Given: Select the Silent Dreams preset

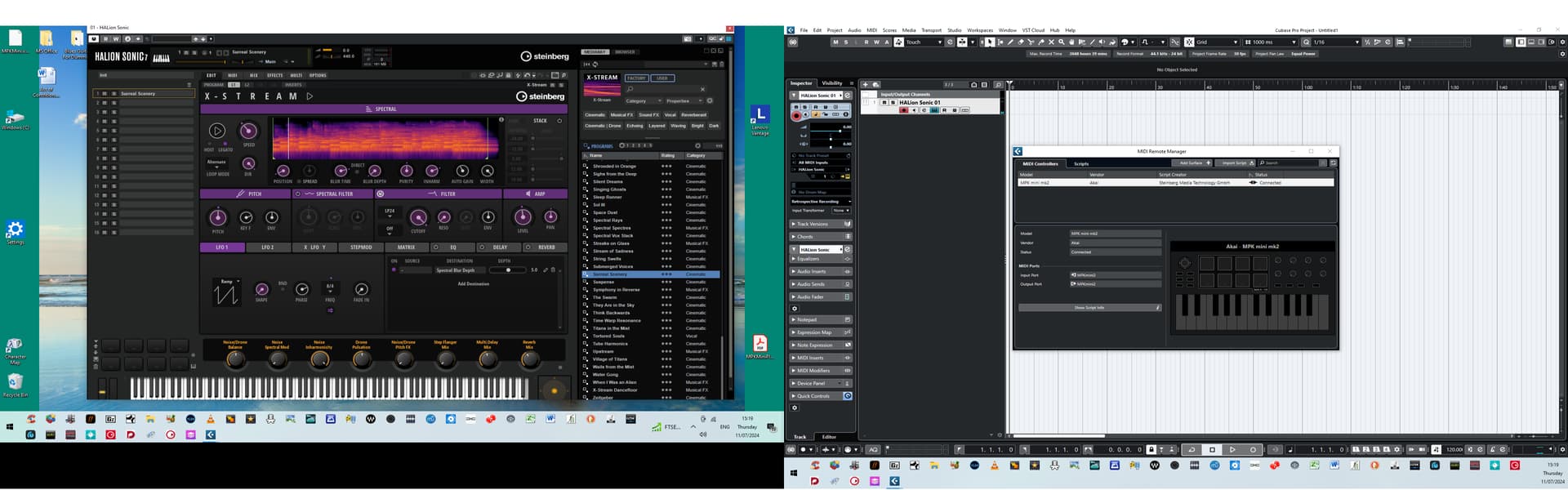Looking at the screenshot, I should tap(608, 181).
